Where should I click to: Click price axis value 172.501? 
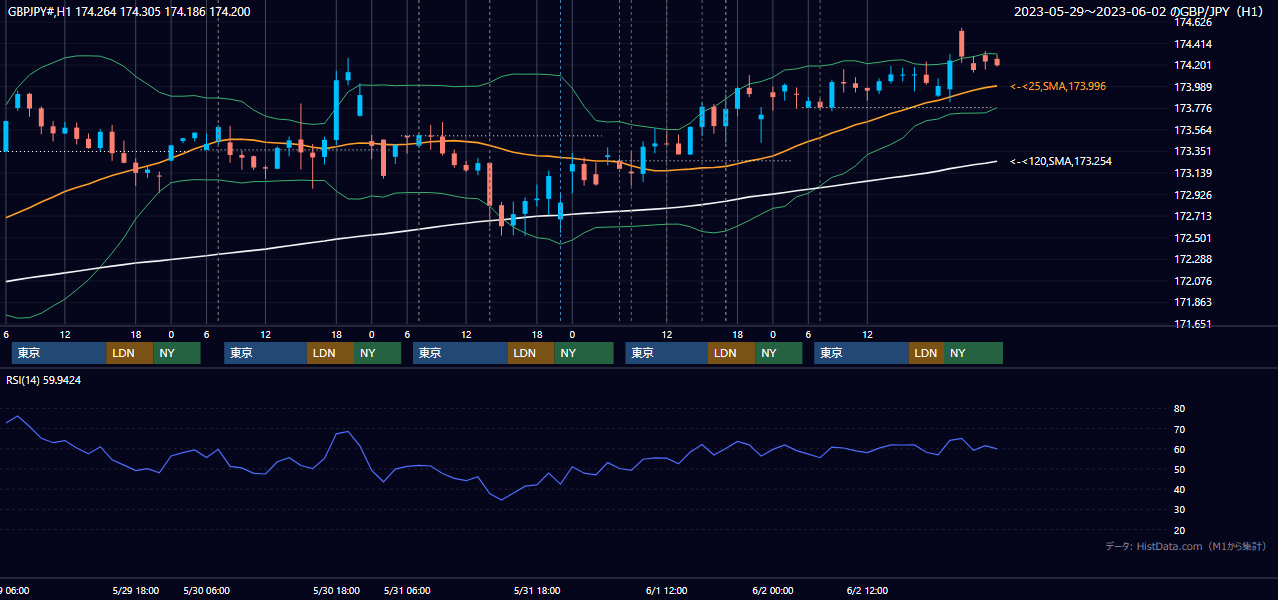coord(1192,238)
